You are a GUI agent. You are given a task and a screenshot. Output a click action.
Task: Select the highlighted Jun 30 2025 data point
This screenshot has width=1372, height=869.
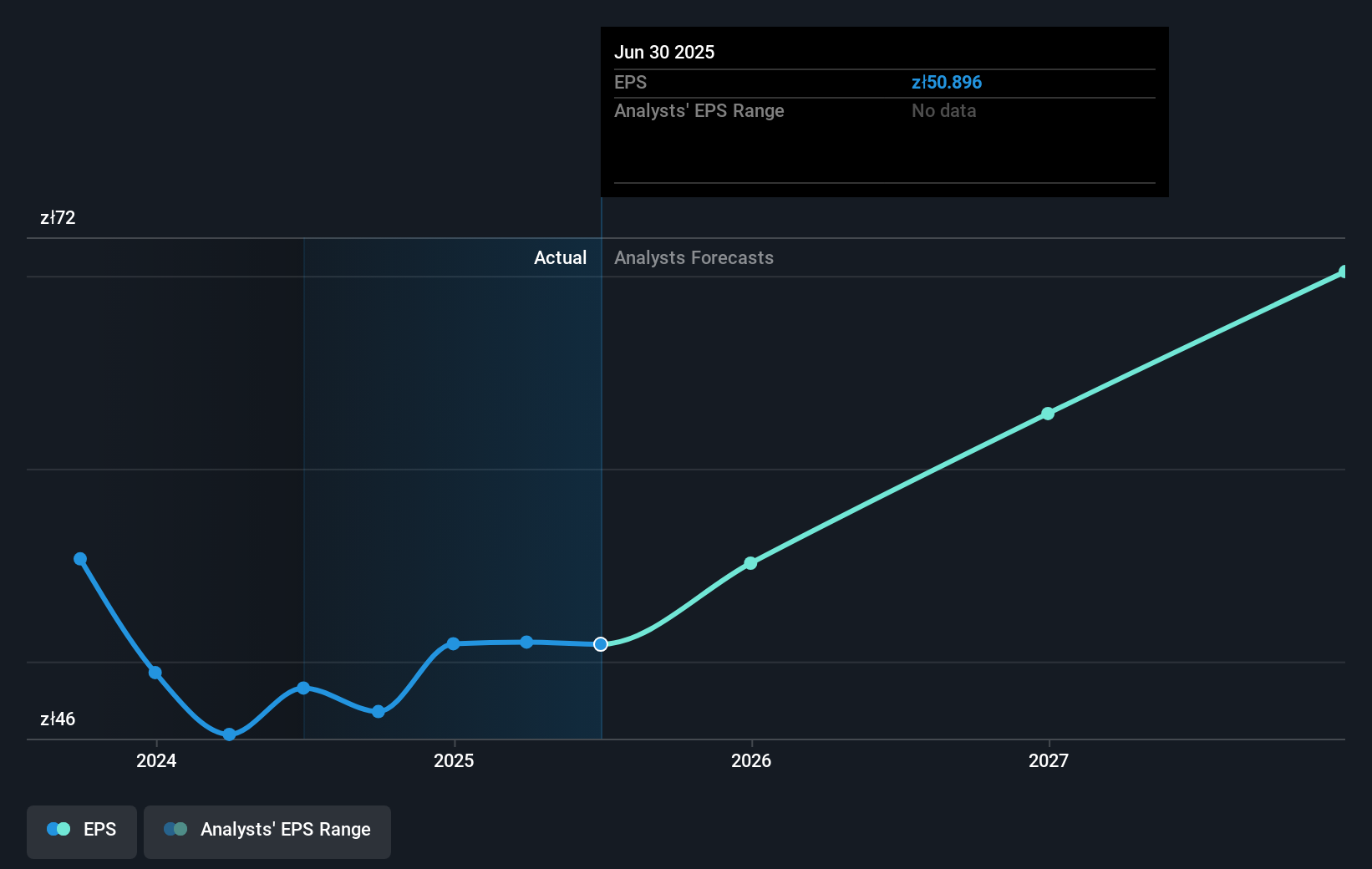(600, 643)
